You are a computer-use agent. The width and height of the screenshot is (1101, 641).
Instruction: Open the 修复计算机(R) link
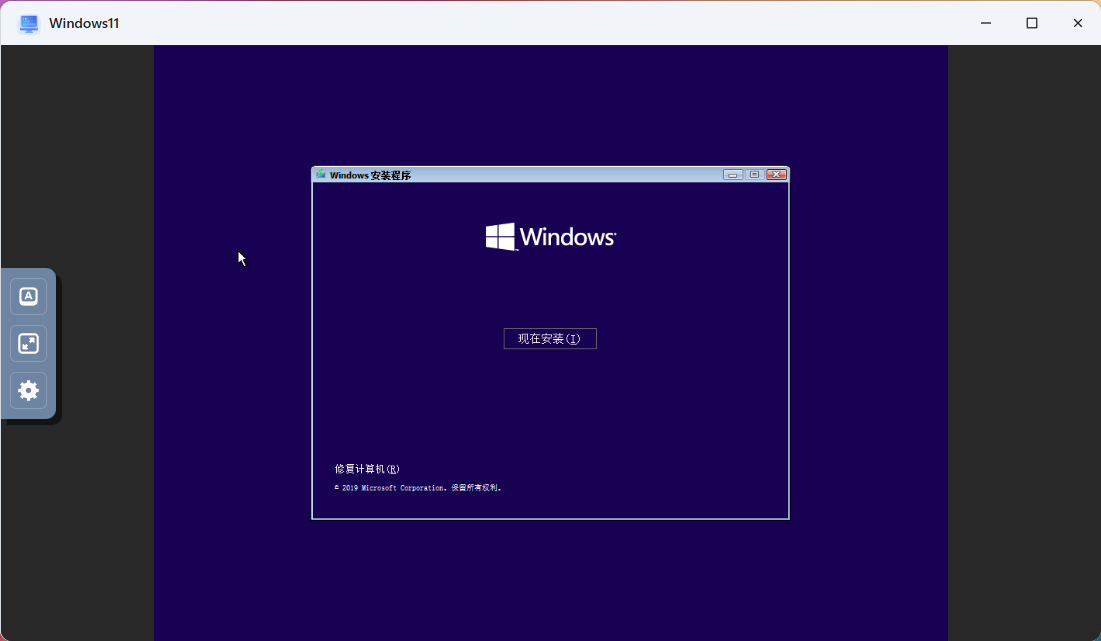point(367,469)
